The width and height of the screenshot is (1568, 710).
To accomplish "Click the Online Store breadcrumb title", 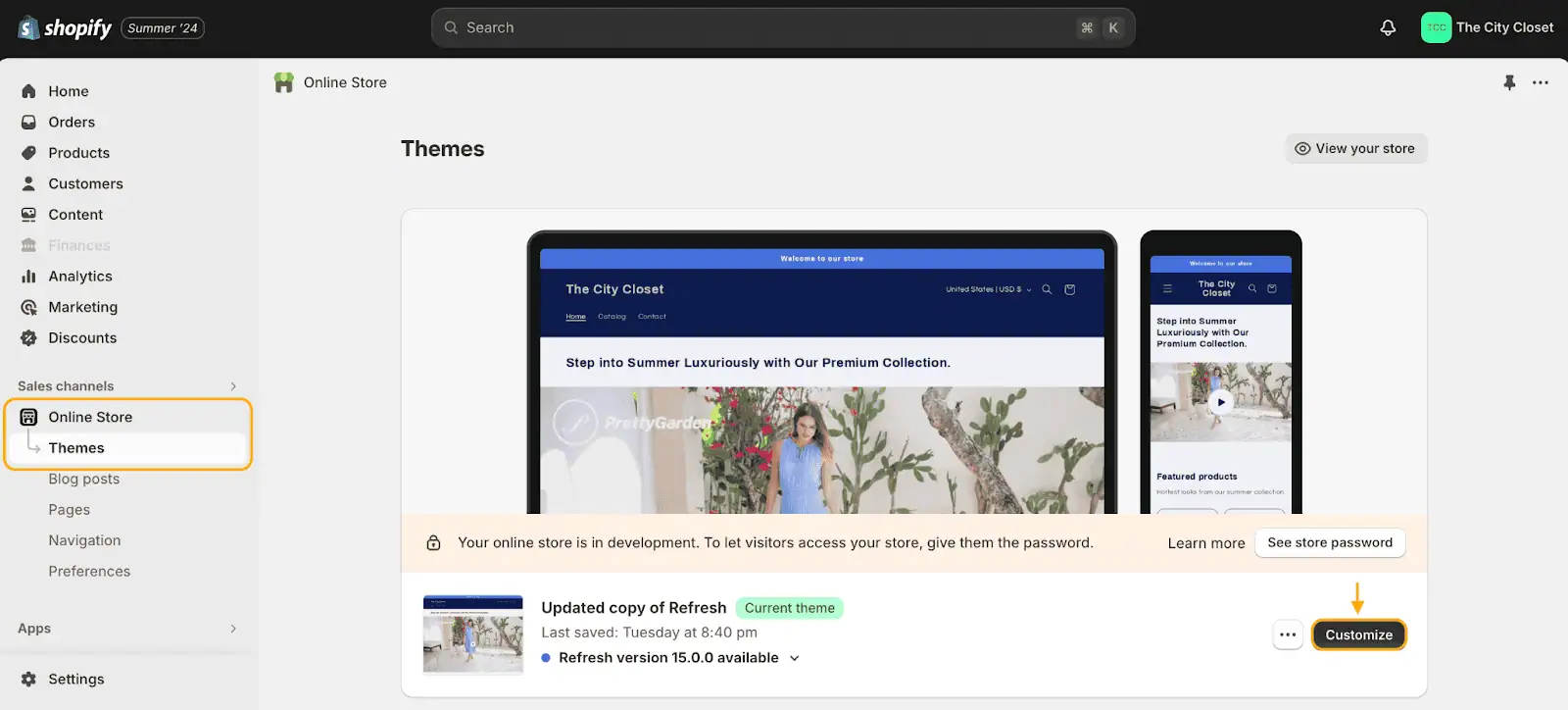I will point(345,82).
